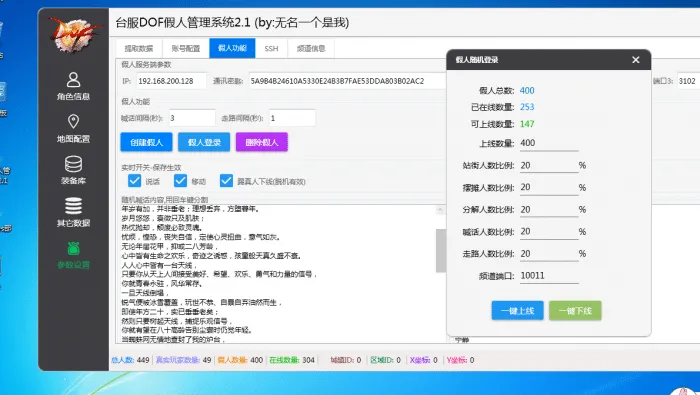This screenshot has width=700, height=395.
Task: Click the blue 一键上线 button
Action: tap(517, 311)
